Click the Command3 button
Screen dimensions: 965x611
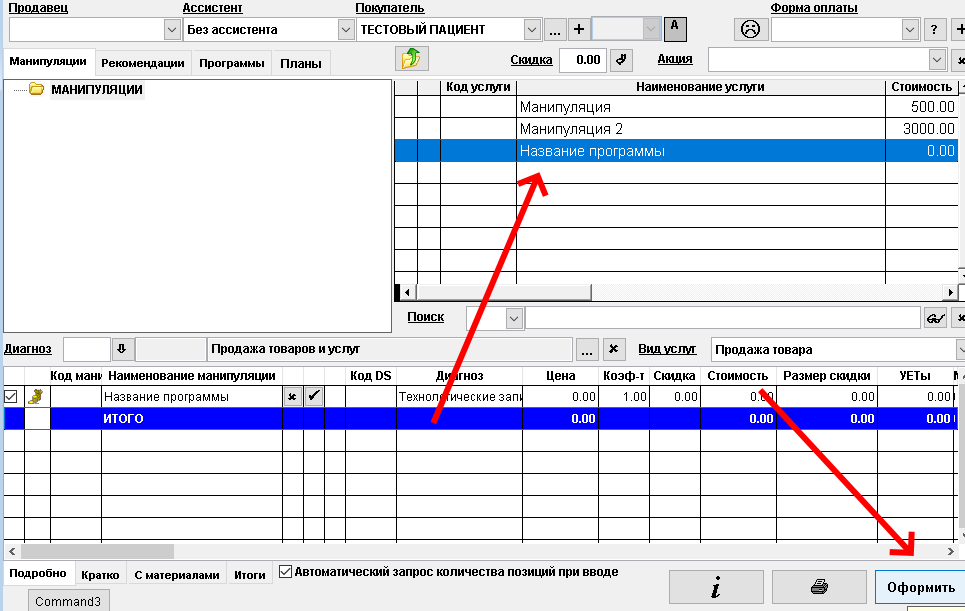67,602
